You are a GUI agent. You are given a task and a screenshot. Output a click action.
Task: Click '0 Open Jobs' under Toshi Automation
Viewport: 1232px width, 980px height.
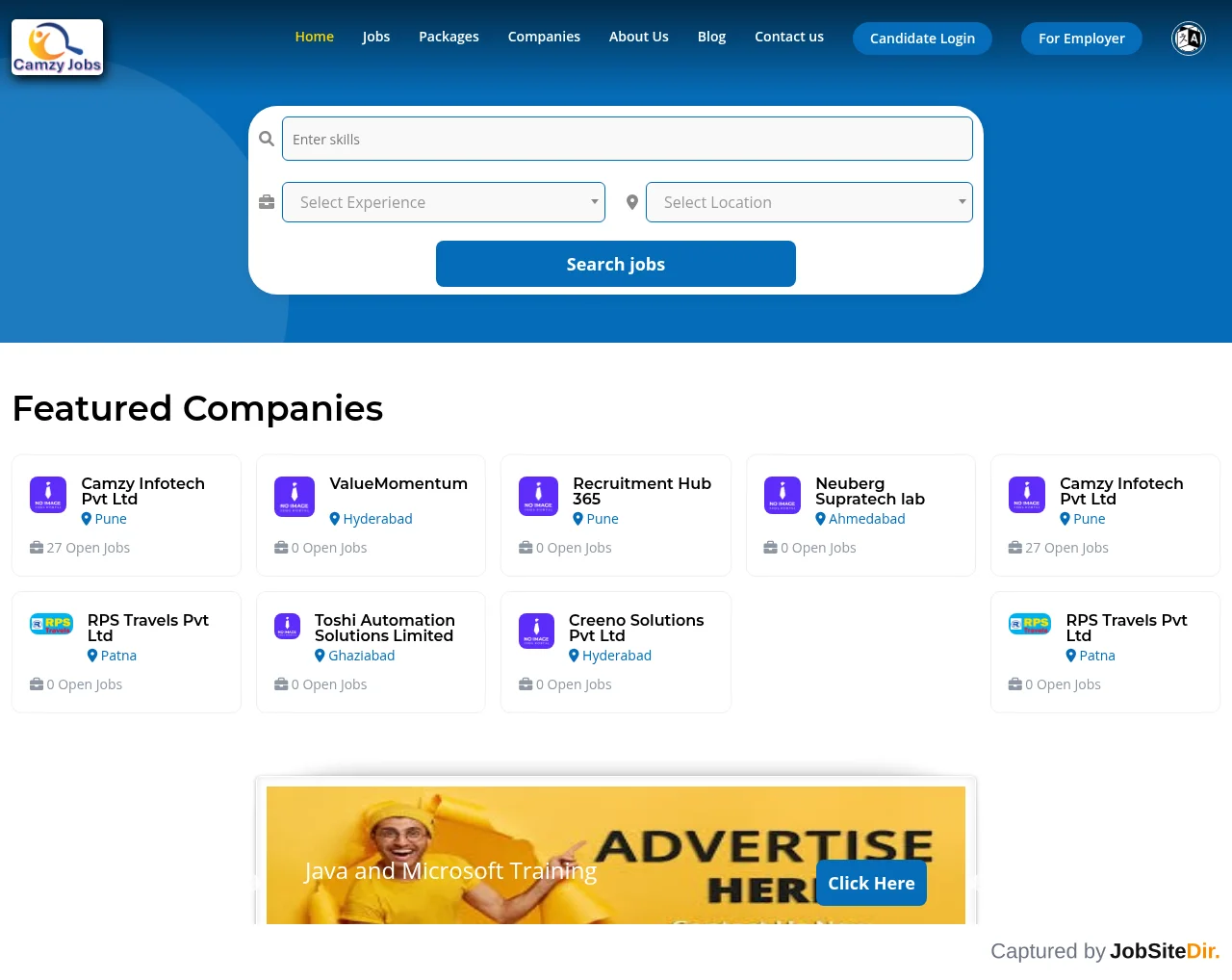(329, 684)
